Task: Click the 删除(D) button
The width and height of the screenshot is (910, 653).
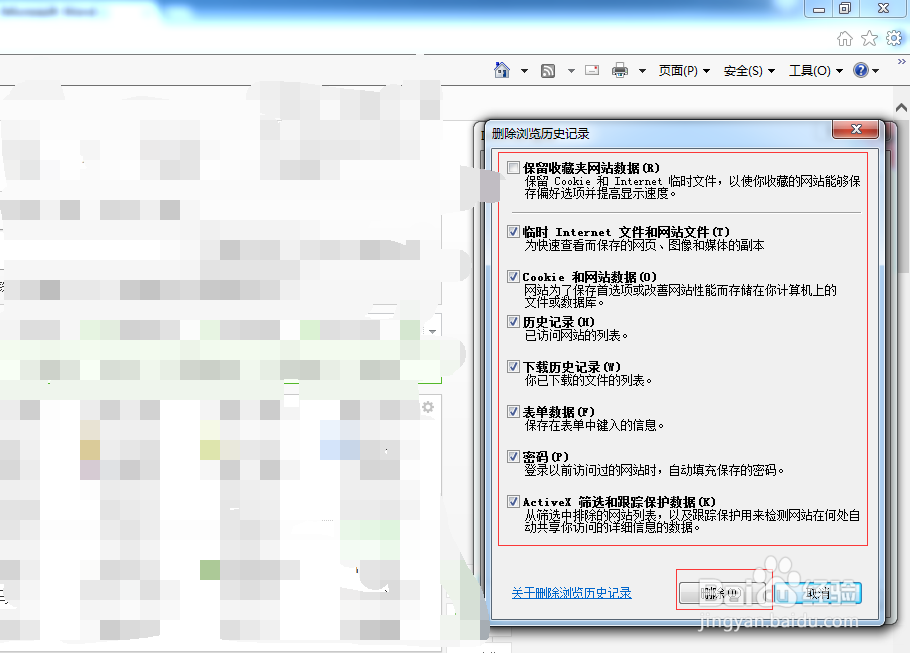Action: (723, 593)
